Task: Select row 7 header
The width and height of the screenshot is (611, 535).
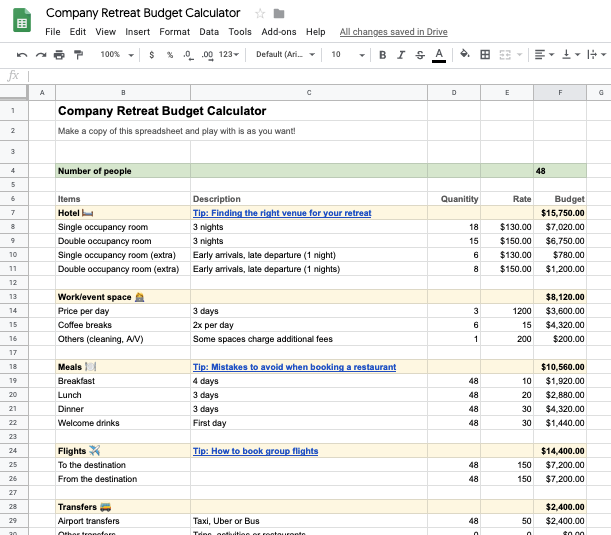Action: (x=13, y=213)
